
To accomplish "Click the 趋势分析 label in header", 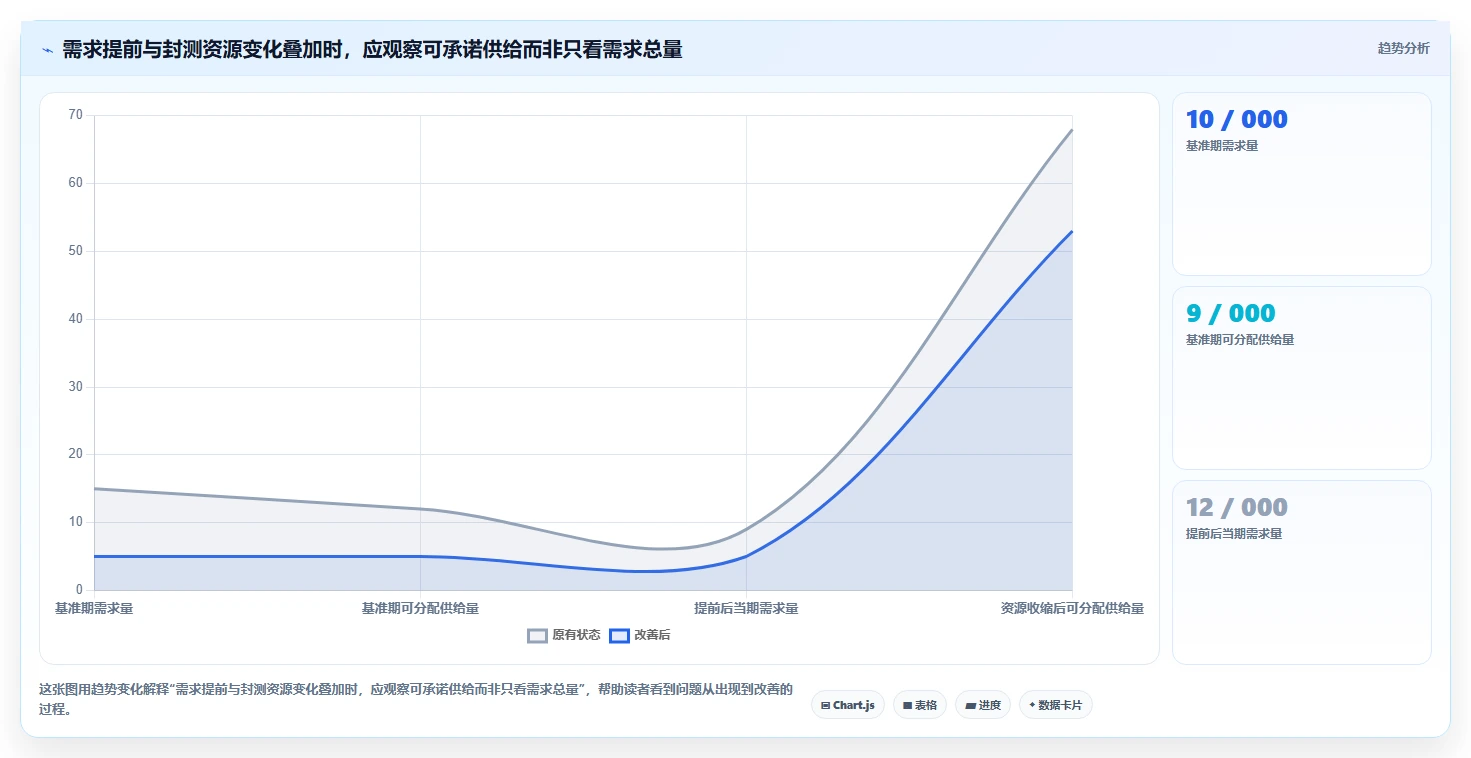I will [1404, 48].
